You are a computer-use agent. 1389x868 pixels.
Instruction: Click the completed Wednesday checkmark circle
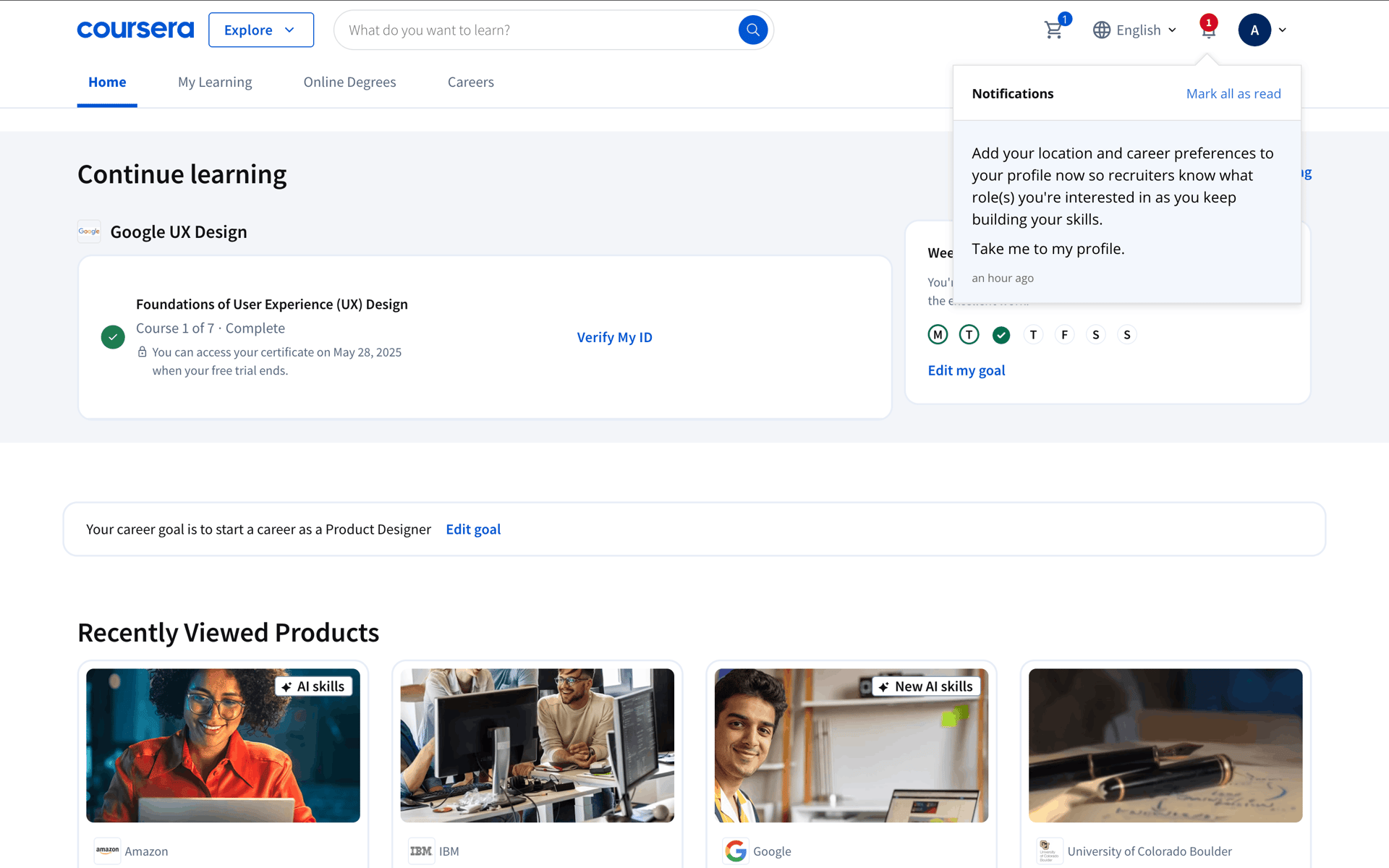click(1001, 335)
